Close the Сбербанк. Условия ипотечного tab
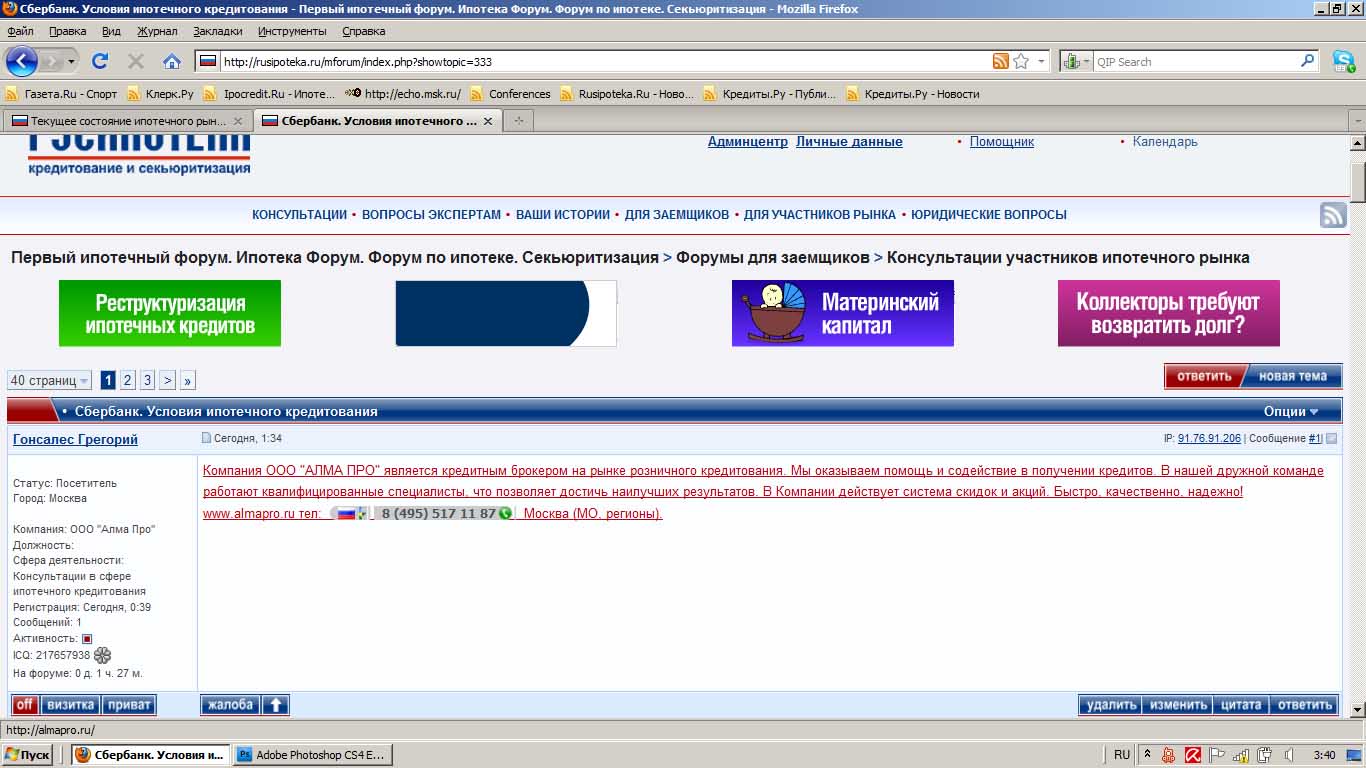 (x=488, y=121)
